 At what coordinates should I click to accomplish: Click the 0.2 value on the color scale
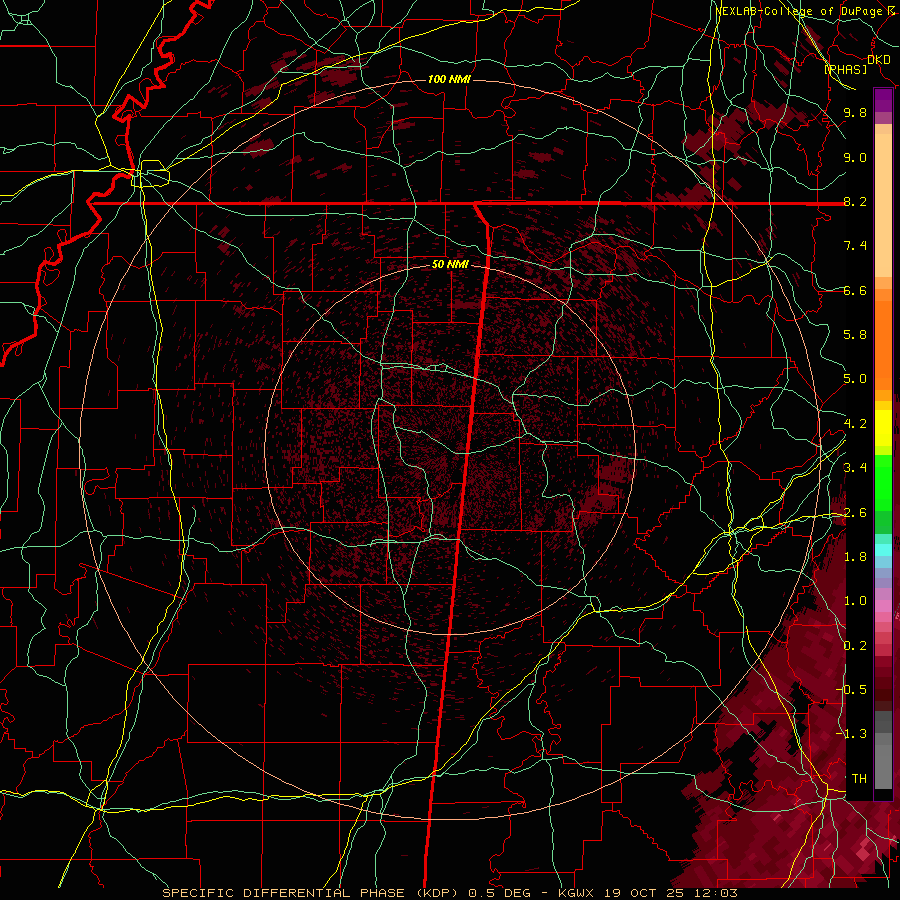[x=855, y=646]
